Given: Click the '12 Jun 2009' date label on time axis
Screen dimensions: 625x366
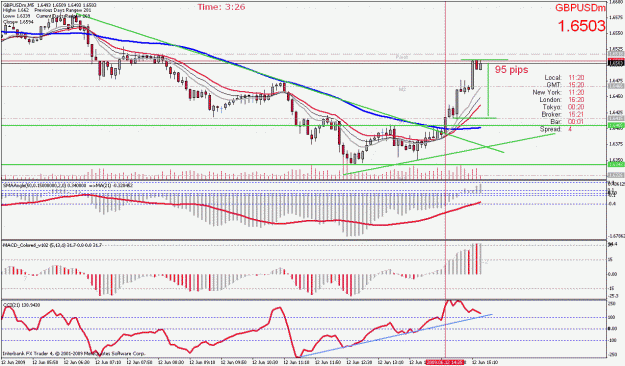Looking at the screenshot, I should (x=14, y=362).
